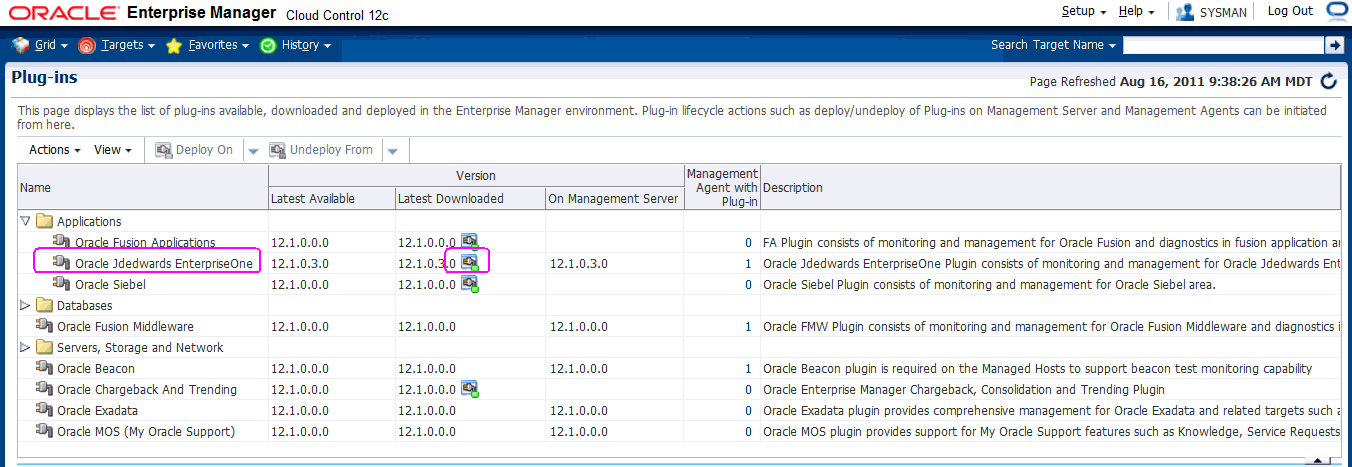The height and width of the screenshot is (467, 1352).
Task: Click Jdedwards EnterpriseOne downloaded status icon
Action: pos(470,263)
